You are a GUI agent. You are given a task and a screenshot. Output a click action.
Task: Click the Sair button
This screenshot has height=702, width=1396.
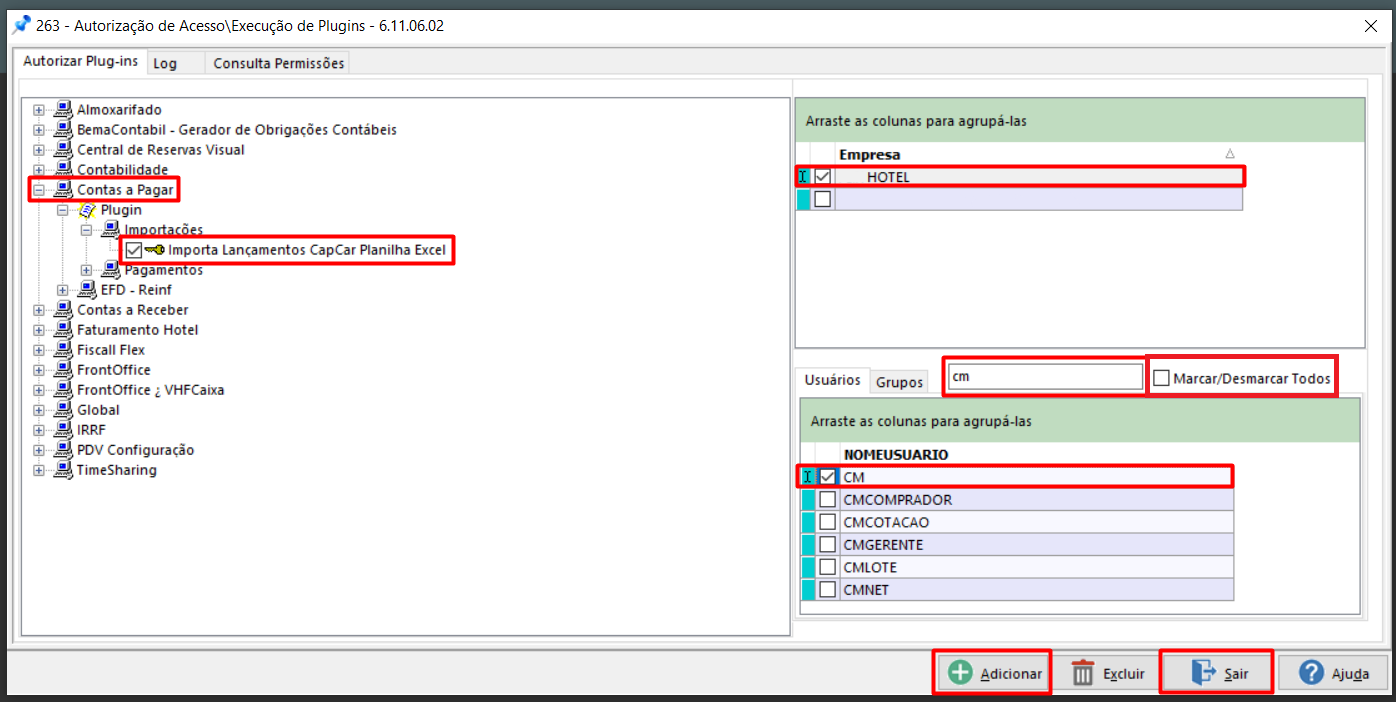click(1217, 673)
